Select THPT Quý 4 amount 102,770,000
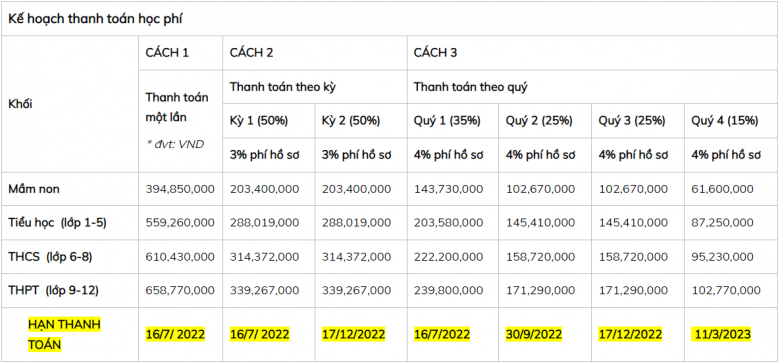Screen dimensions: 780x364 (726, 291)
